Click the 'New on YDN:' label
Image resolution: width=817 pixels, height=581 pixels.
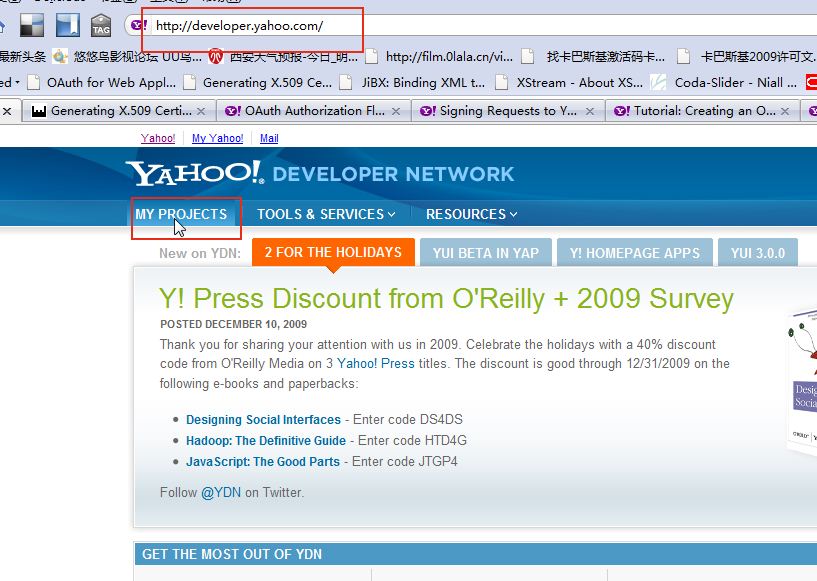[200, 253]
